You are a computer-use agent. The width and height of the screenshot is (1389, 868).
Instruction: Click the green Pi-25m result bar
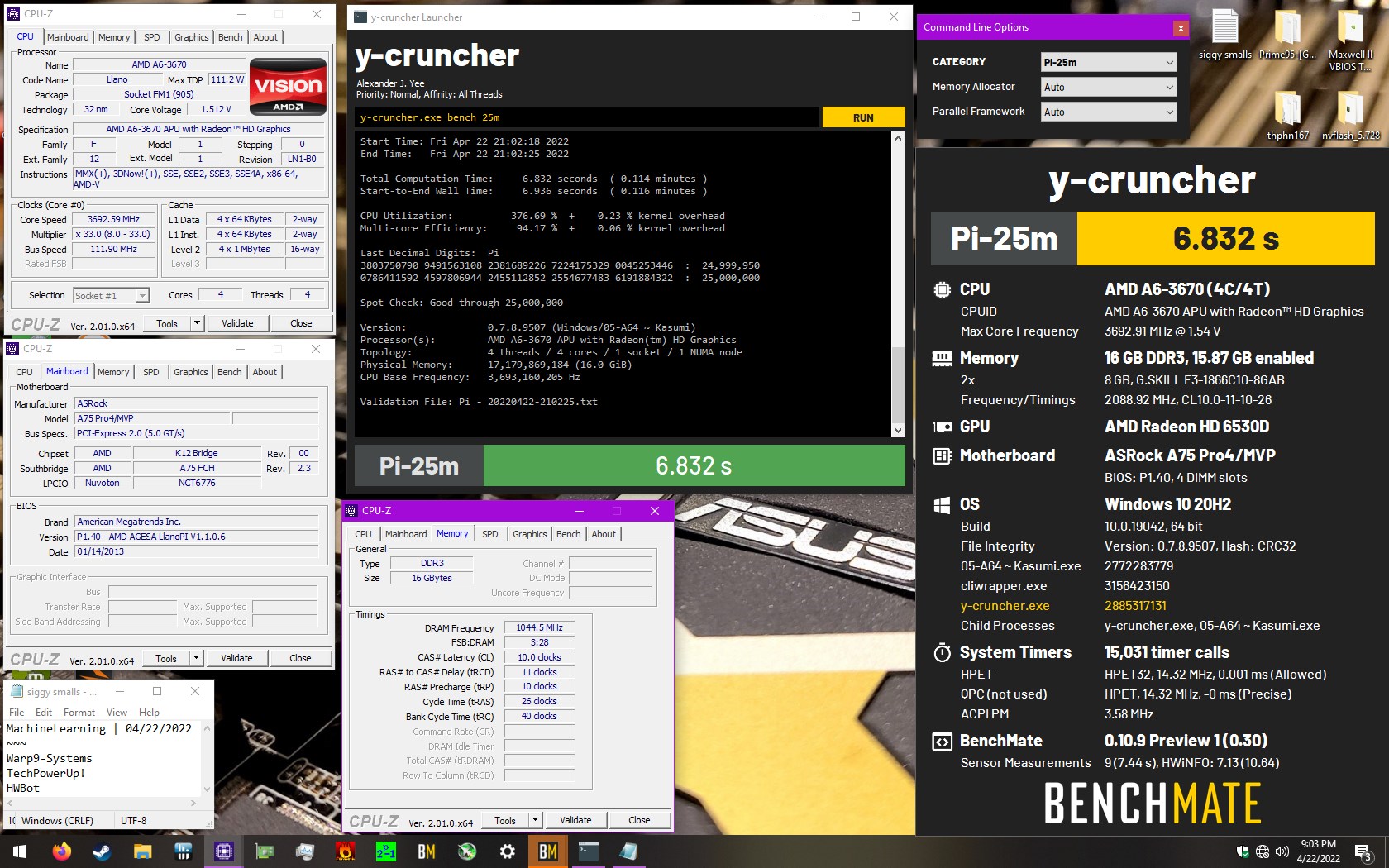694,465
